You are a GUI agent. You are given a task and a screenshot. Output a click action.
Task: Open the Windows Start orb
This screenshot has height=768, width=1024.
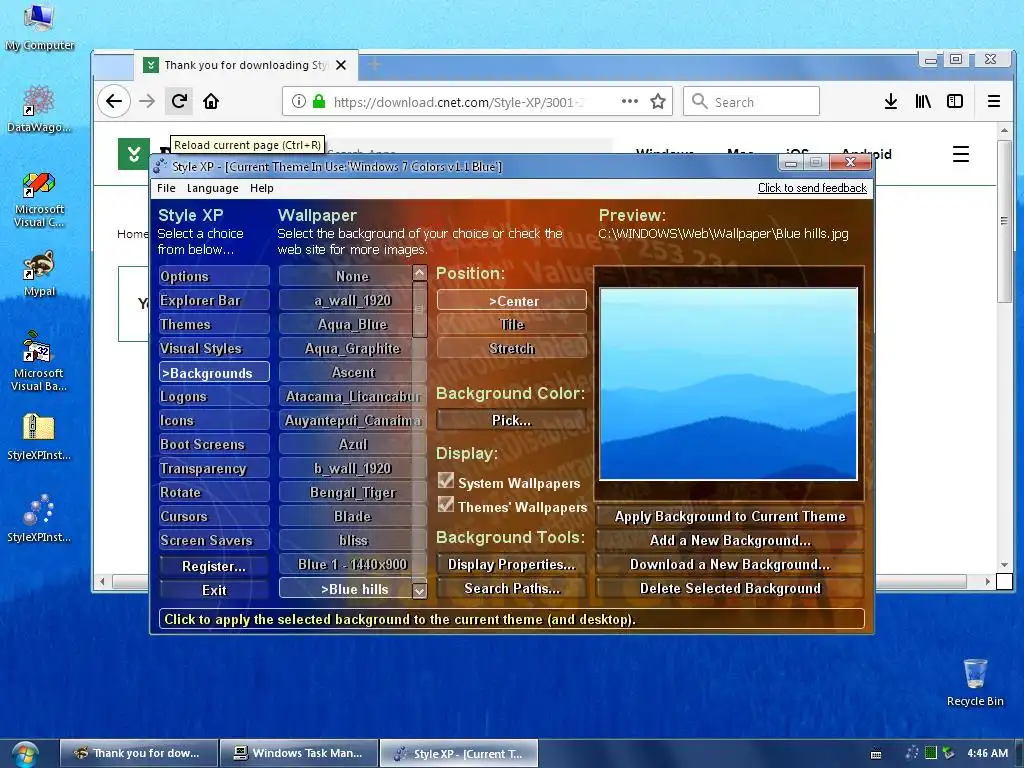[x=24, y=754]
